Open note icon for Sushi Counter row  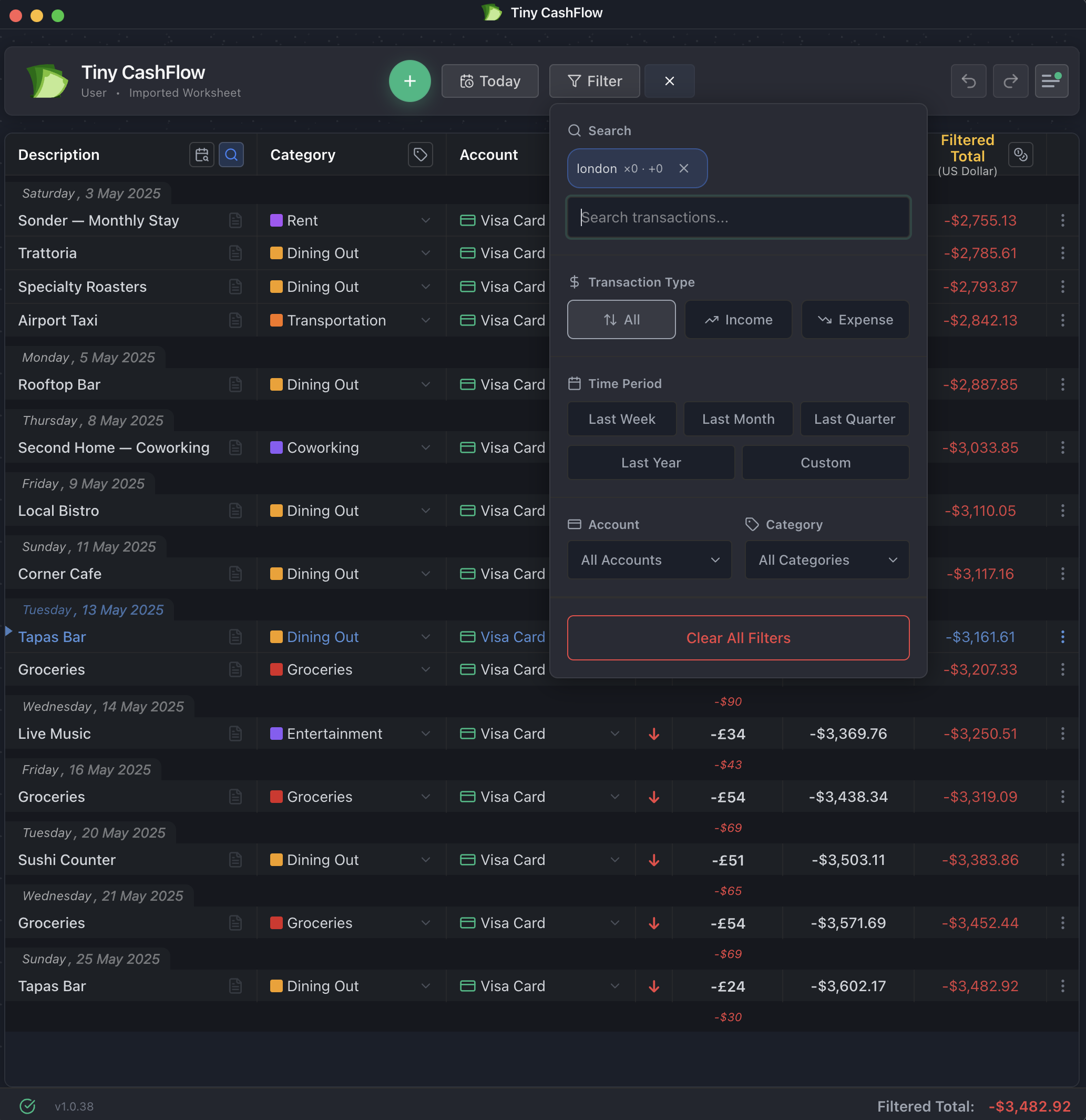[235, 860]
